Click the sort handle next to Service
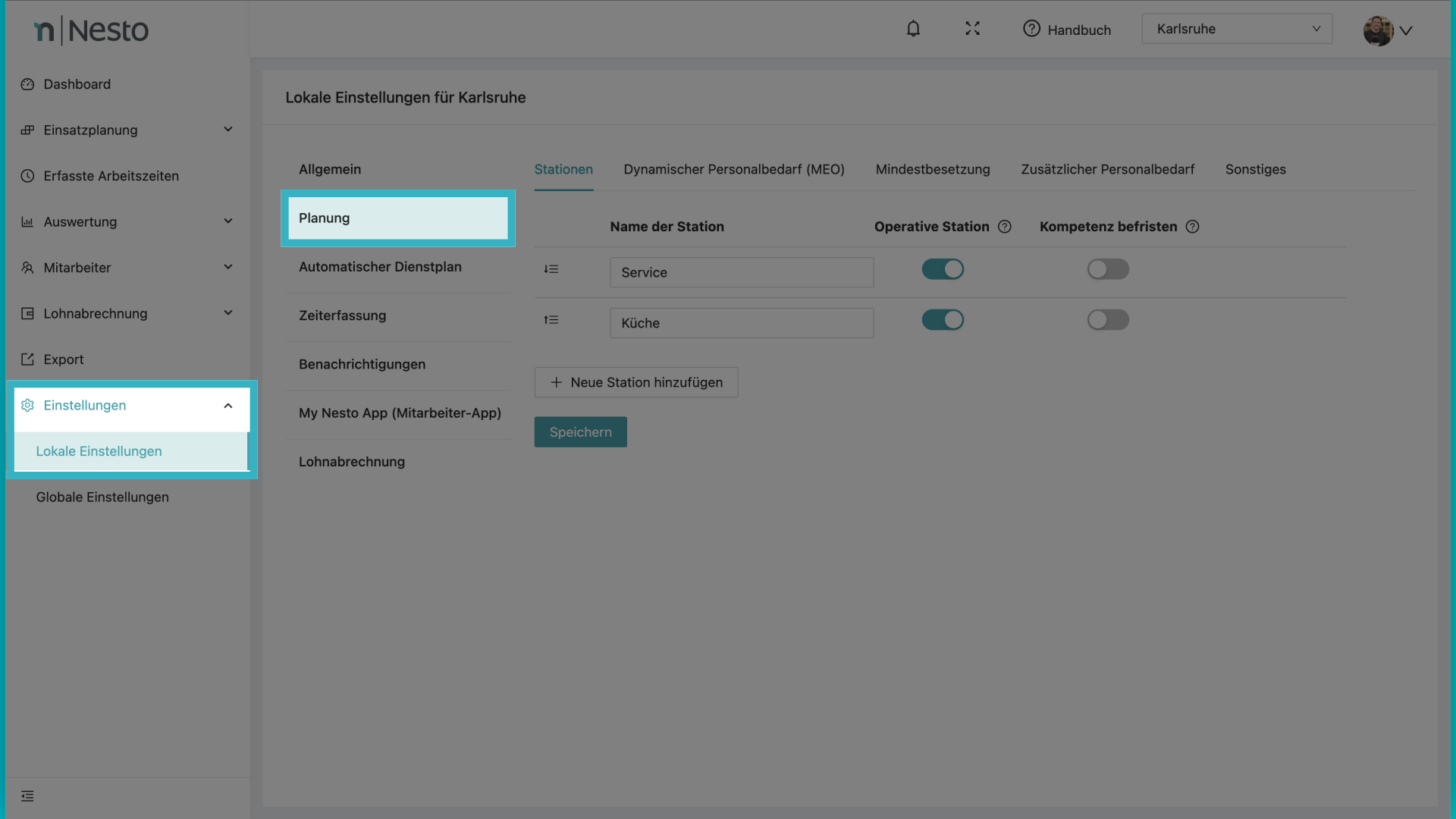The image size is (1456, 819). 551,269
